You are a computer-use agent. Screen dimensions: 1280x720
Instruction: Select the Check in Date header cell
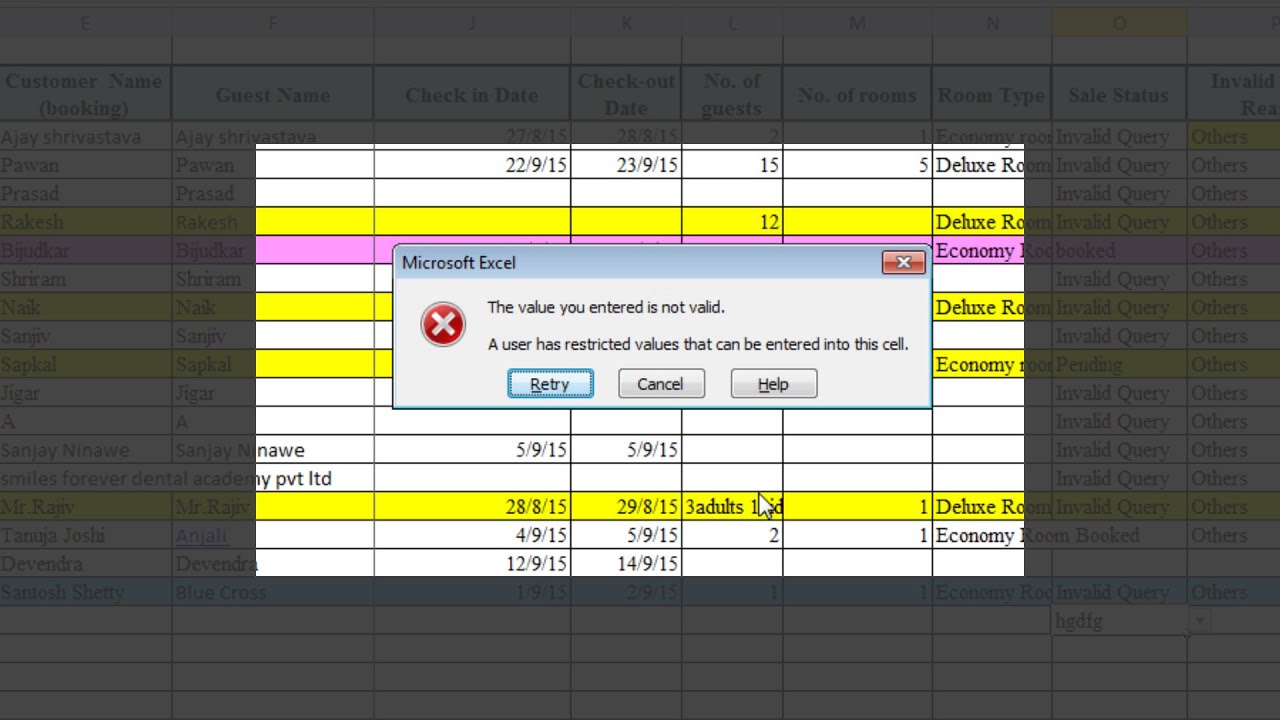pyautogui.click(x=472, y=94)
